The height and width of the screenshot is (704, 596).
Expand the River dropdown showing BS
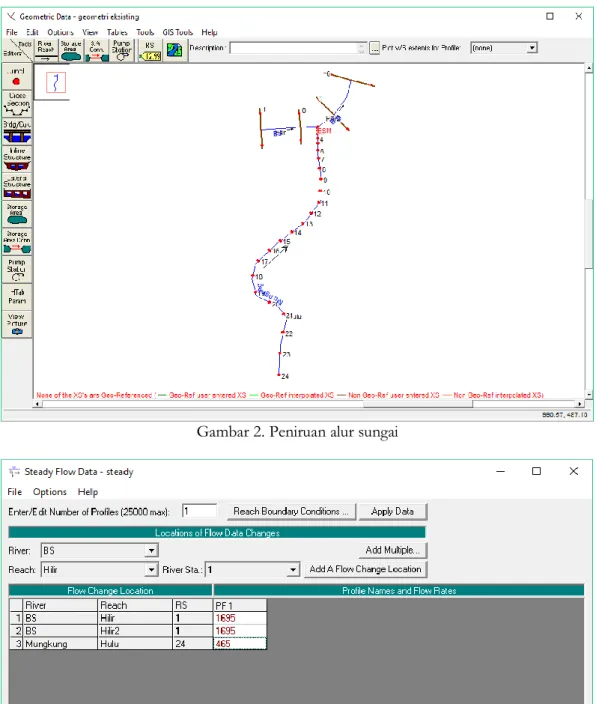tap(151, 550)
